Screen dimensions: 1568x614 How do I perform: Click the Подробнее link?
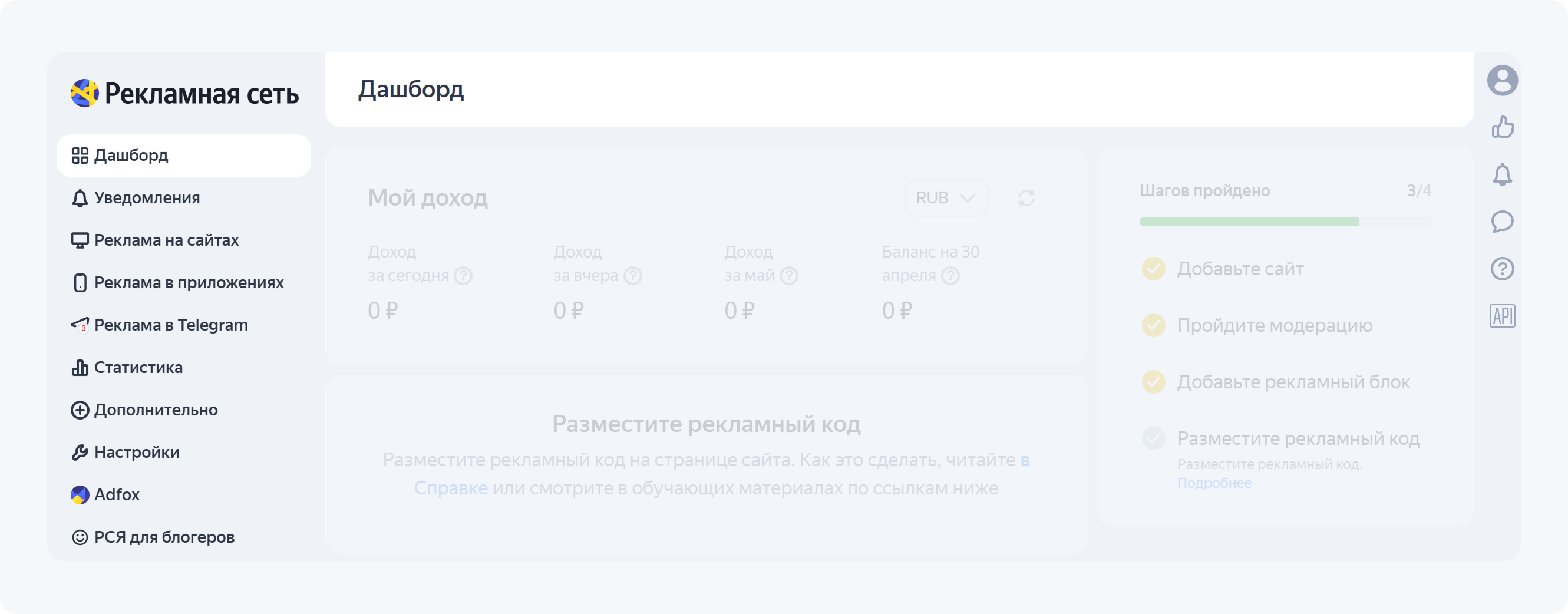pos(1214,483)
